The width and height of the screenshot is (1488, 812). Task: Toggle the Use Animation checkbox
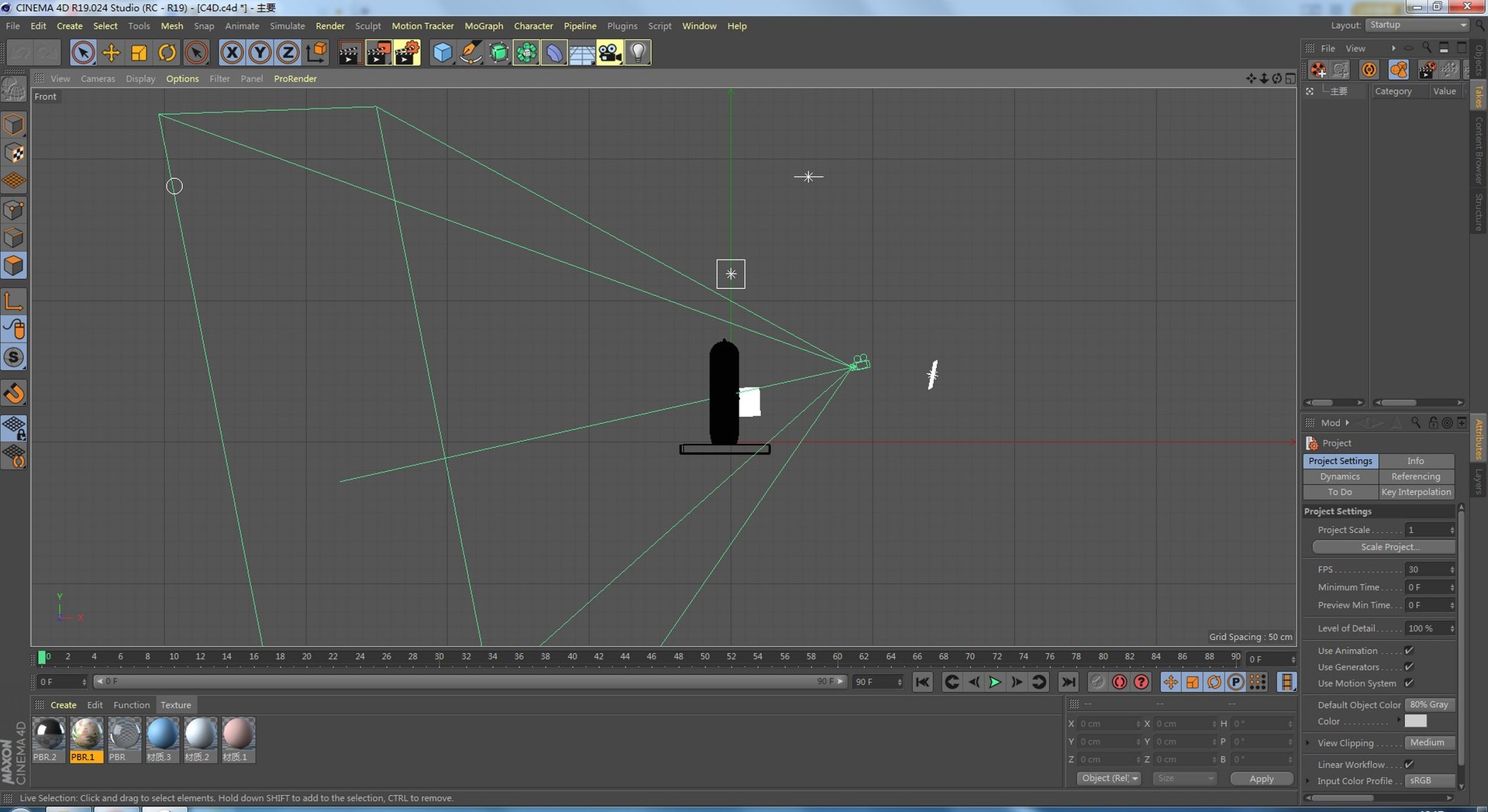pyautogui.click(x=1409, y=651)
